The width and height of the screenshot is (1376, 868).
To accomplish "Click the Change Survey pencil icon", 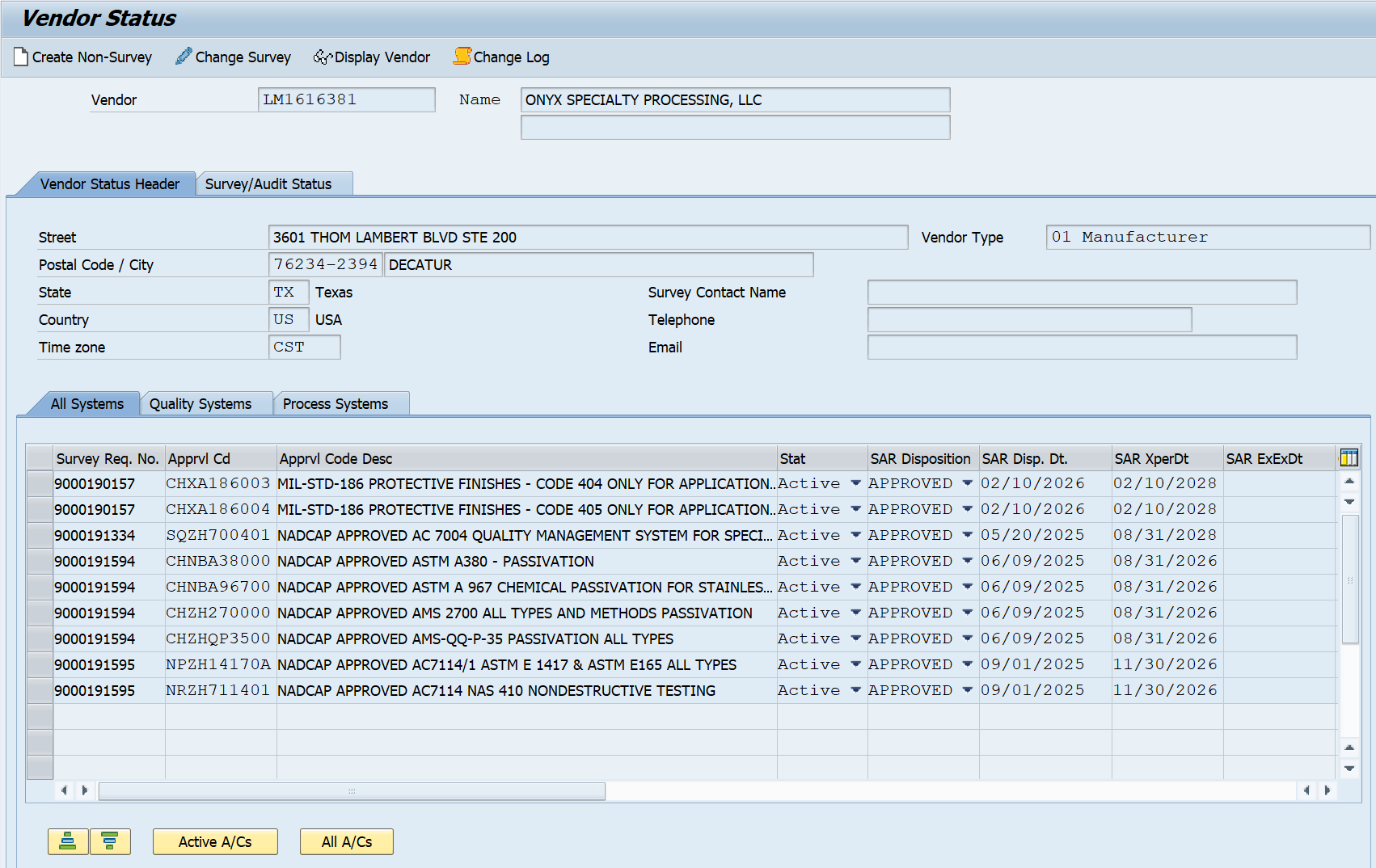I will click(x=184, y=57).
